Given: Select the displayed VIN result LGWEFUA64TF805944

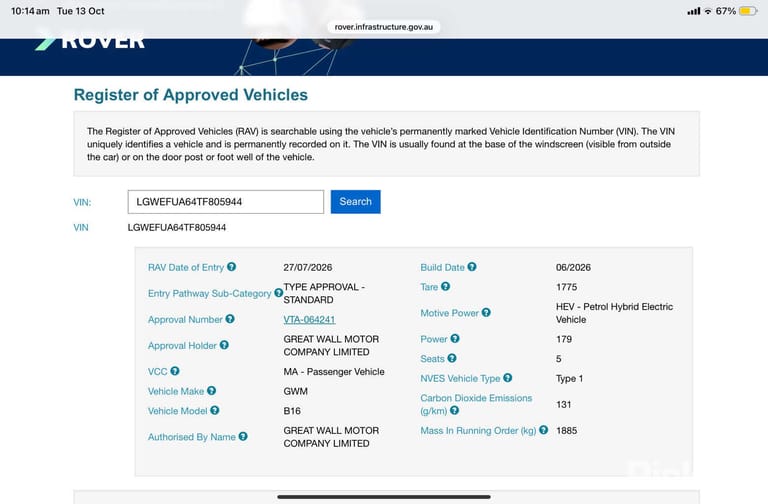Looking at the screenshot, I should [x=177, y=227].
